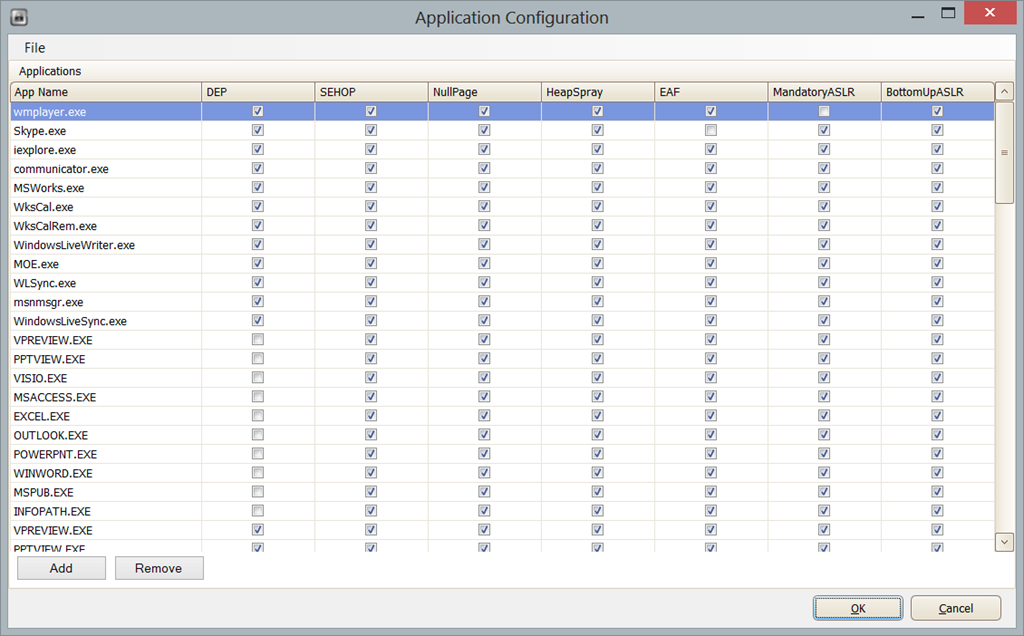The width and height of the screenshot is (1024, 636).
Task: Toggle BottomUpASLR for WINWORD.EXE
Action: (x=937, y=472)
